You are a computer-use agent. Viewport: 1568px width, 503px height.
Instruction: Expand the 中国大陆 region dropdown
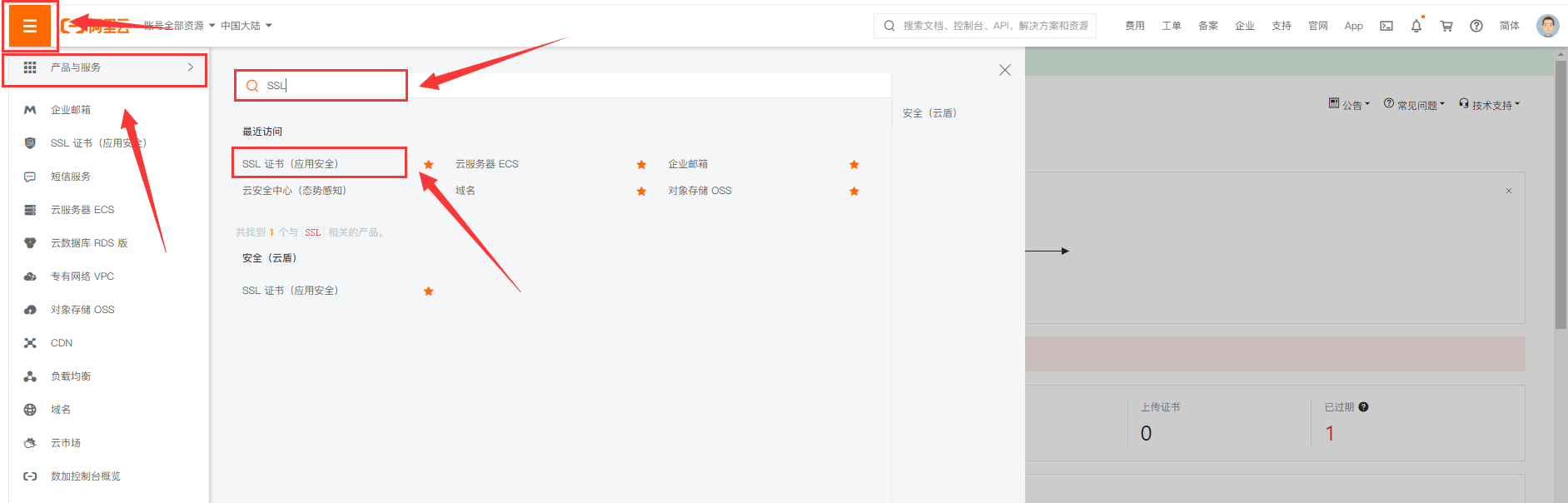pyautogui.click(x=246, y=26)
